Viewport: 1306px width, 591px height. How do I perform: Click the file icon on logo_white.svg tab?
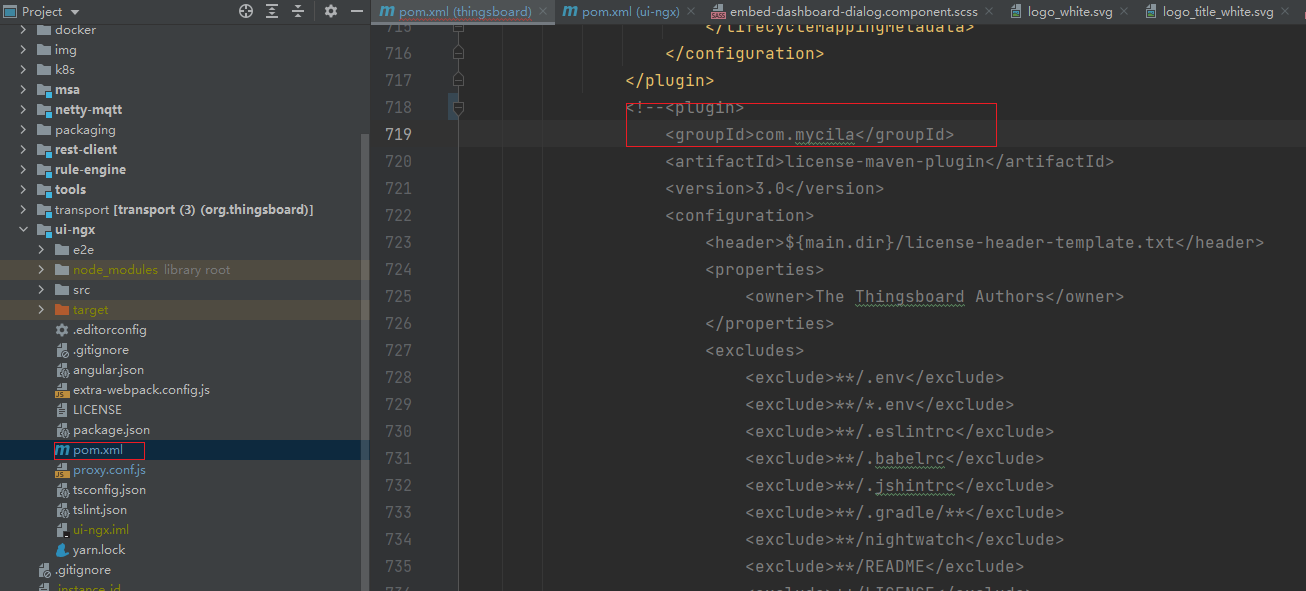pos(1017,12)
